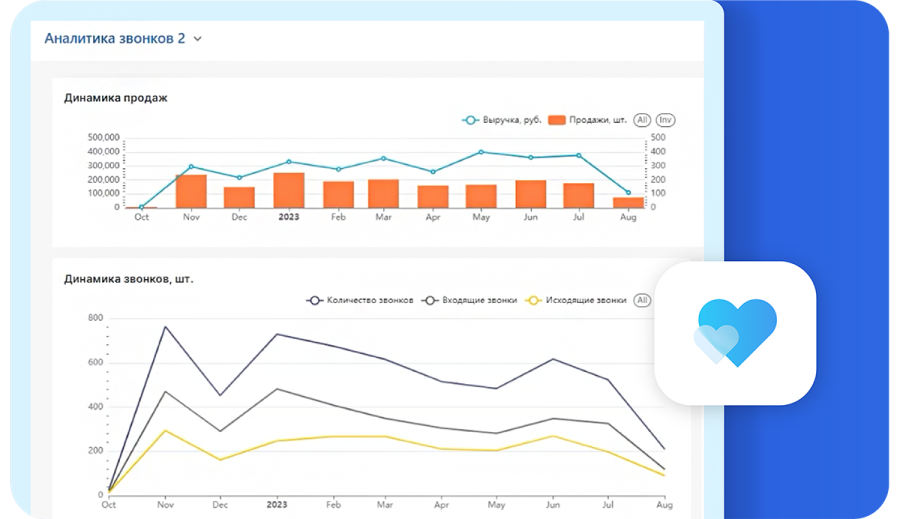
Task: Click the Динамика звонков, шт. chart title
Action: click(x=128, y=279)
